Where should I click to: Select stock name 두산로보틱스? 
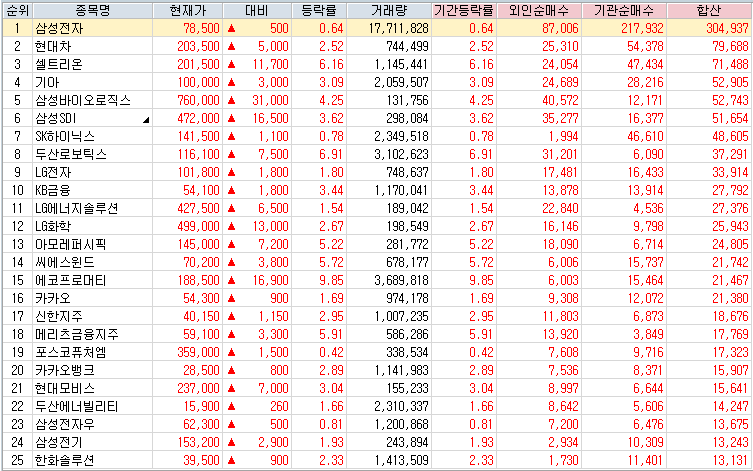point(71,155)
